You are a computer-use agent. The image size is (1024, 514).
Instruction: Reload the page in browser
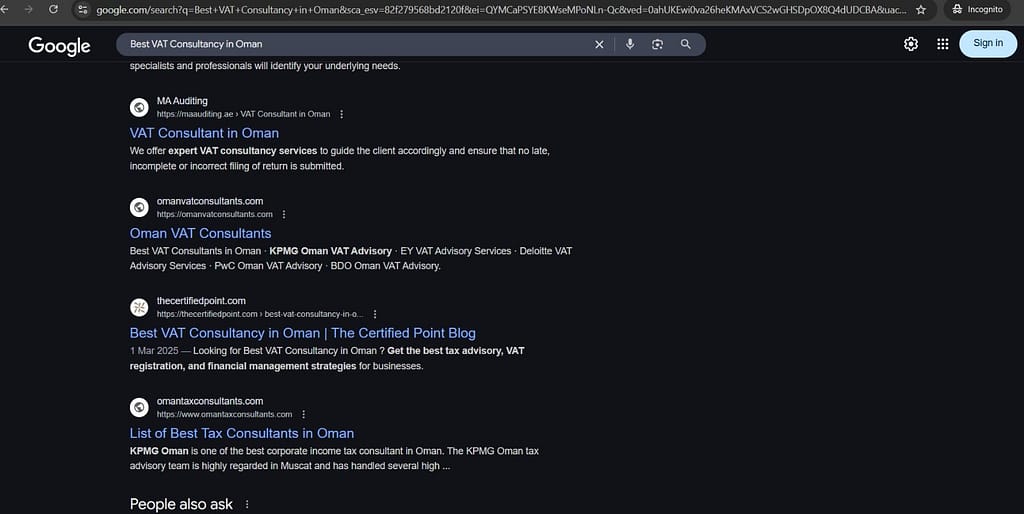pyautogui.click(x=54, y=9)
